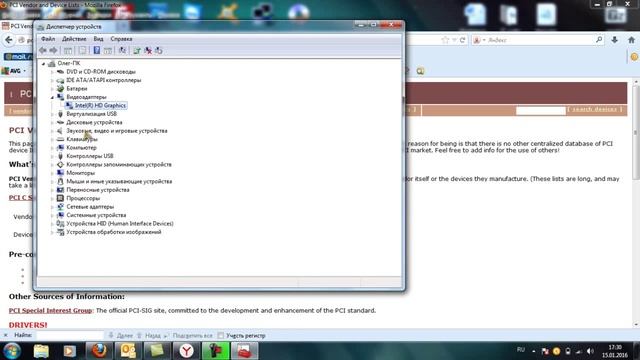Click the volume speaker tray icon
640x360 pixels.
point(590,351)
